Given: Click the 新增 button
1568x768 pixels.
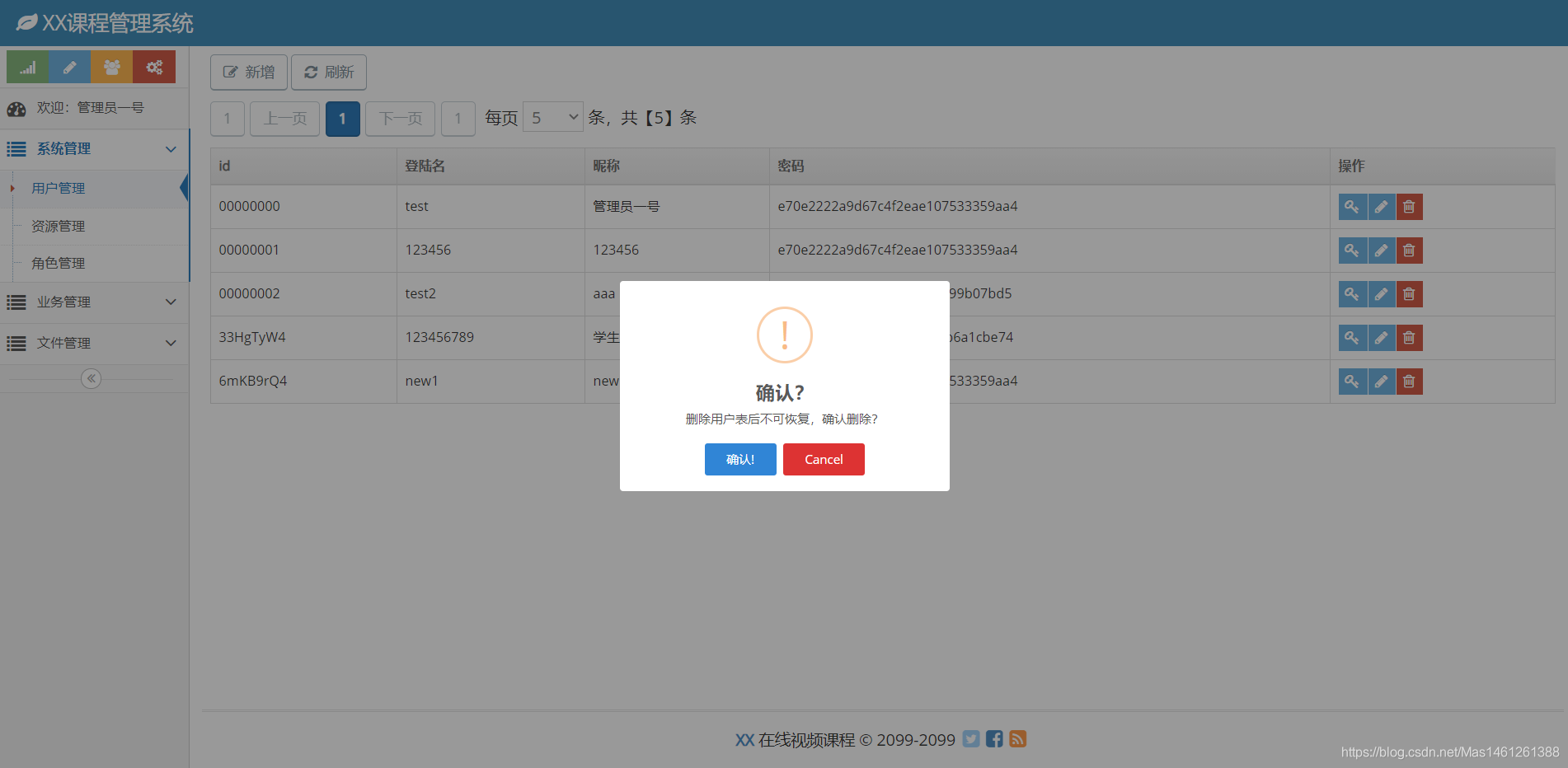Looking at the screenshot, I should coord(249,73).
